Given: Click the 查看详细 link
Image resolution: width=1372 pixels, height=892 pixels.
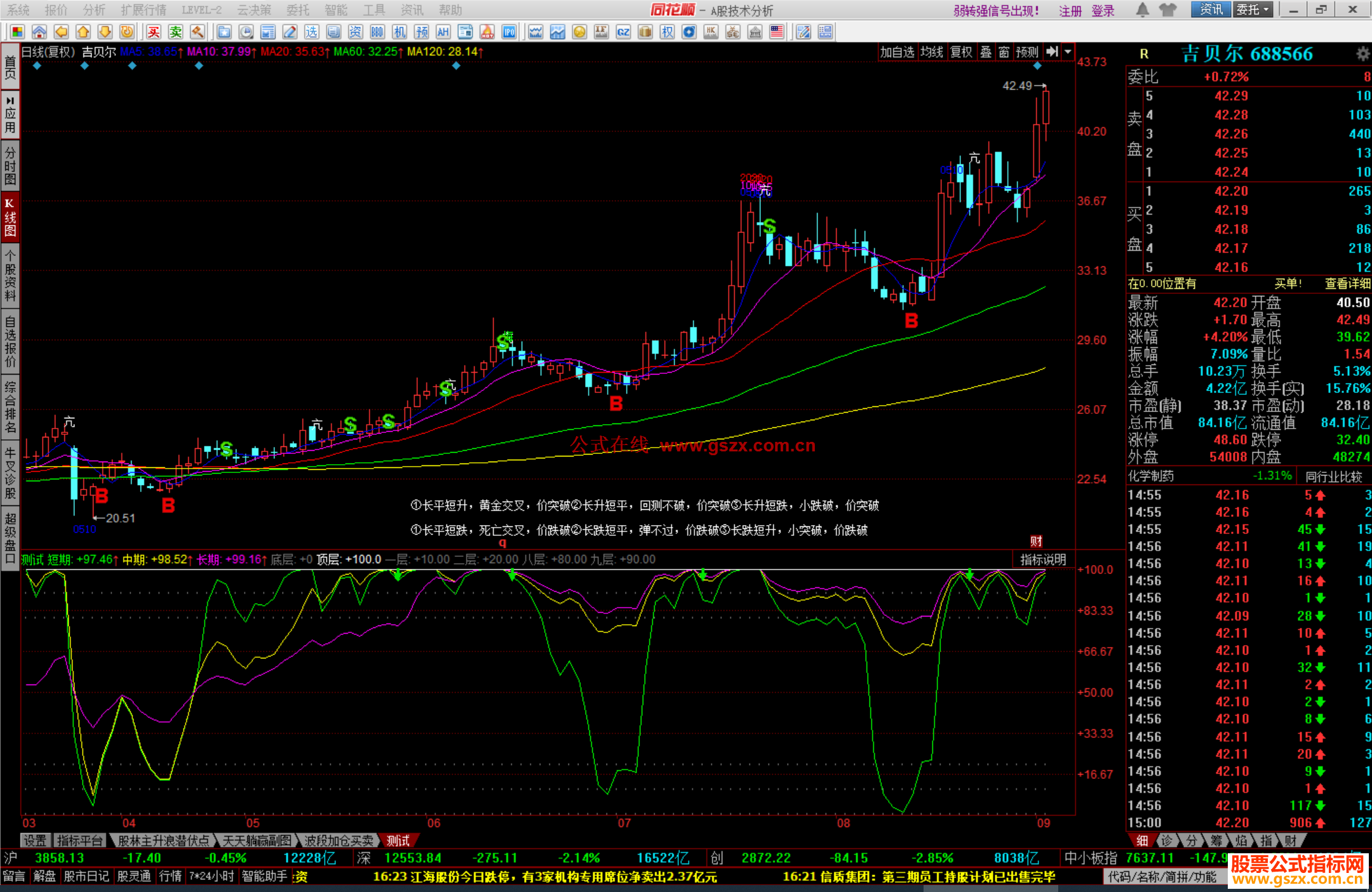Looking at the screenshot, I should (1347, 284).
